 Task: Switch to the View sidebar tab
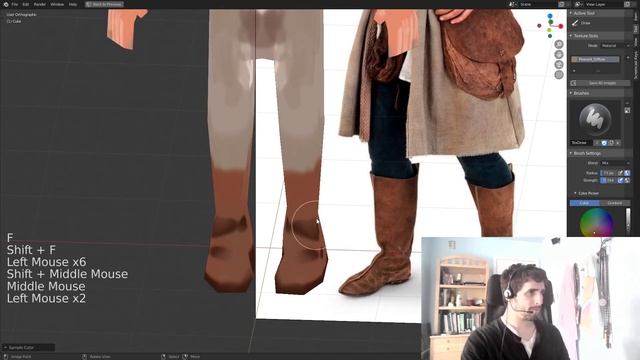pyautogui.click(x=636, y=42)
